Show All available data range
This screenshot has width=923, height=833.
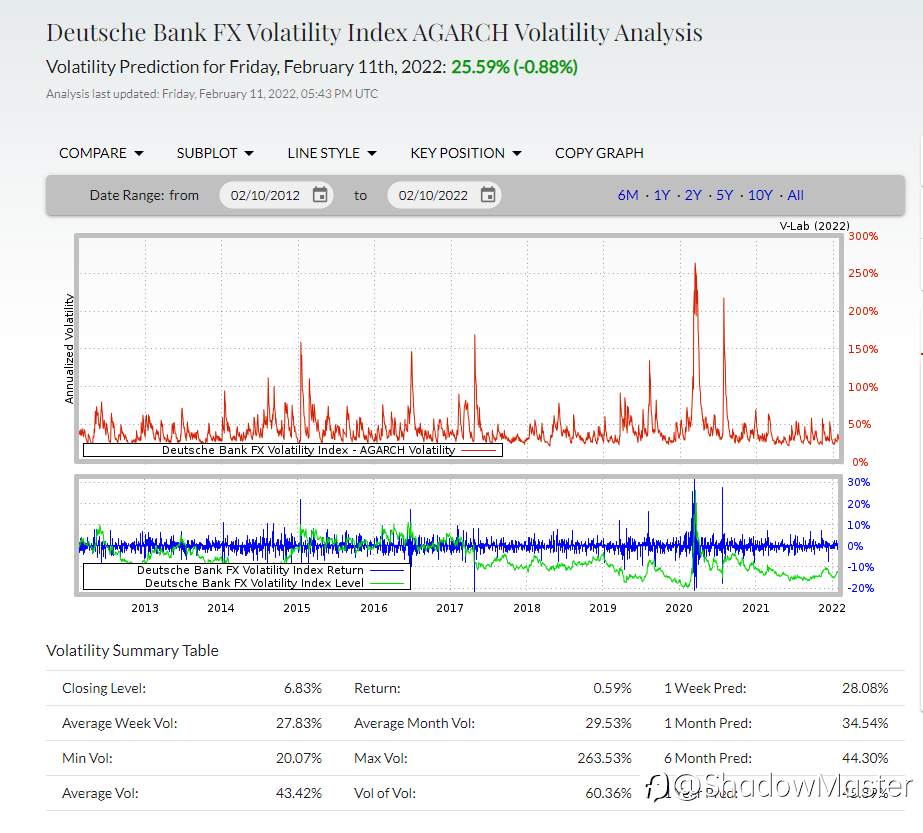795,195
